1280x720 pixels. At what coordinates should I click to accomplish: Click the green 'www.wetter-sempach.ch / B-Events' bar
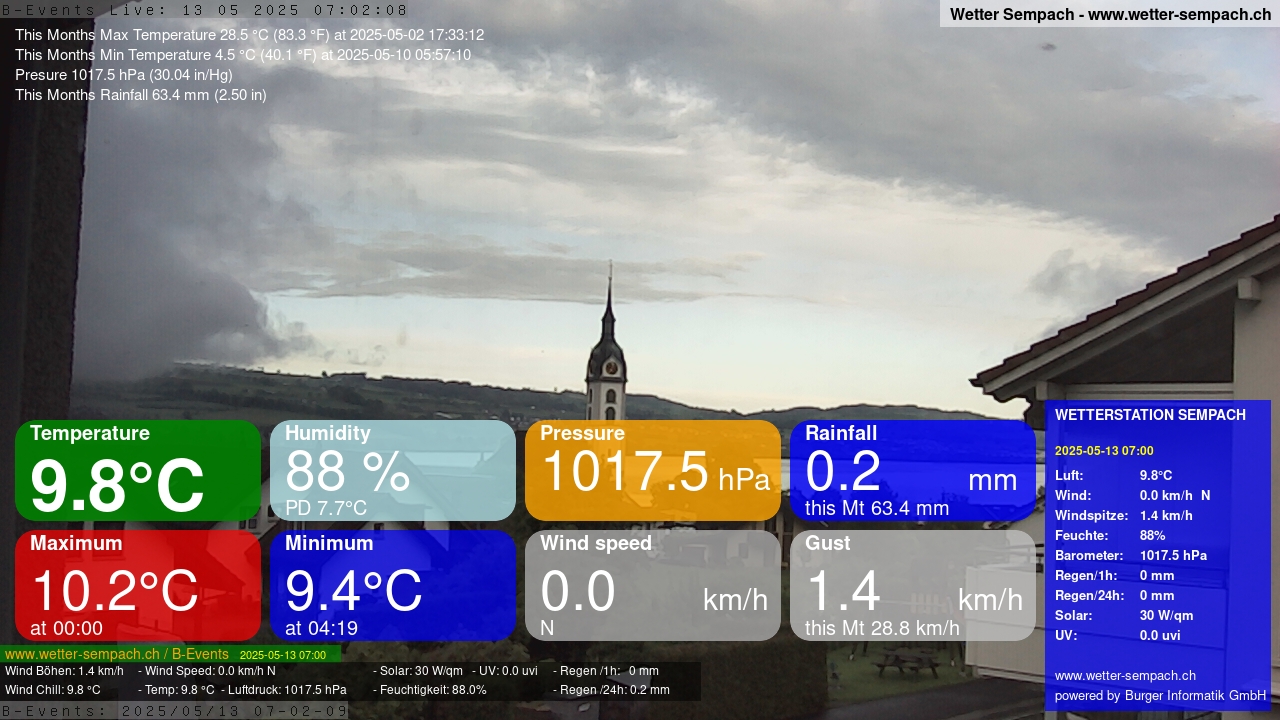[170, 654]
